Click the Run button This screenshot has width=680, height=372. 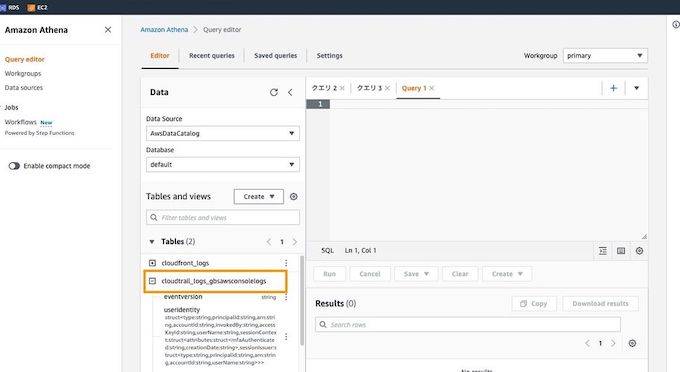coord(330,274)
